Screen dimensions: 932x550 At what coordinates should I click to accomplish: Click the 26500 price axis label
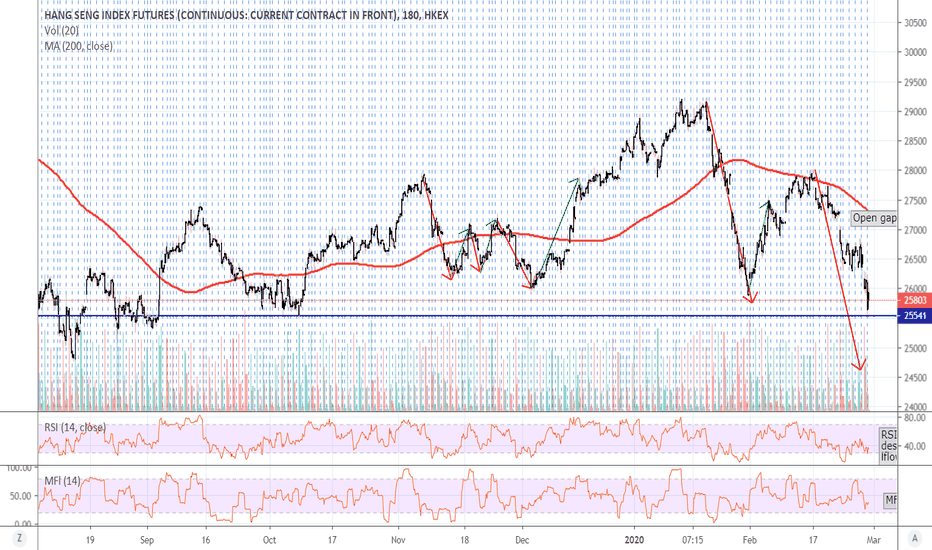pyautogui.click(x=915, y=259)
